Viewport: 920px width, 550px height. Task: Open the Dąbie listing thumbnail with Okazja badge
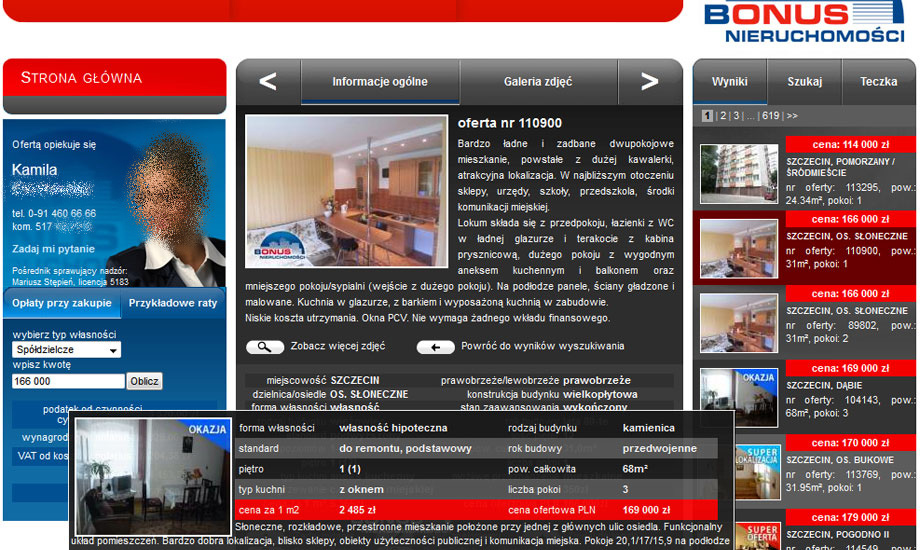[739, 398]
